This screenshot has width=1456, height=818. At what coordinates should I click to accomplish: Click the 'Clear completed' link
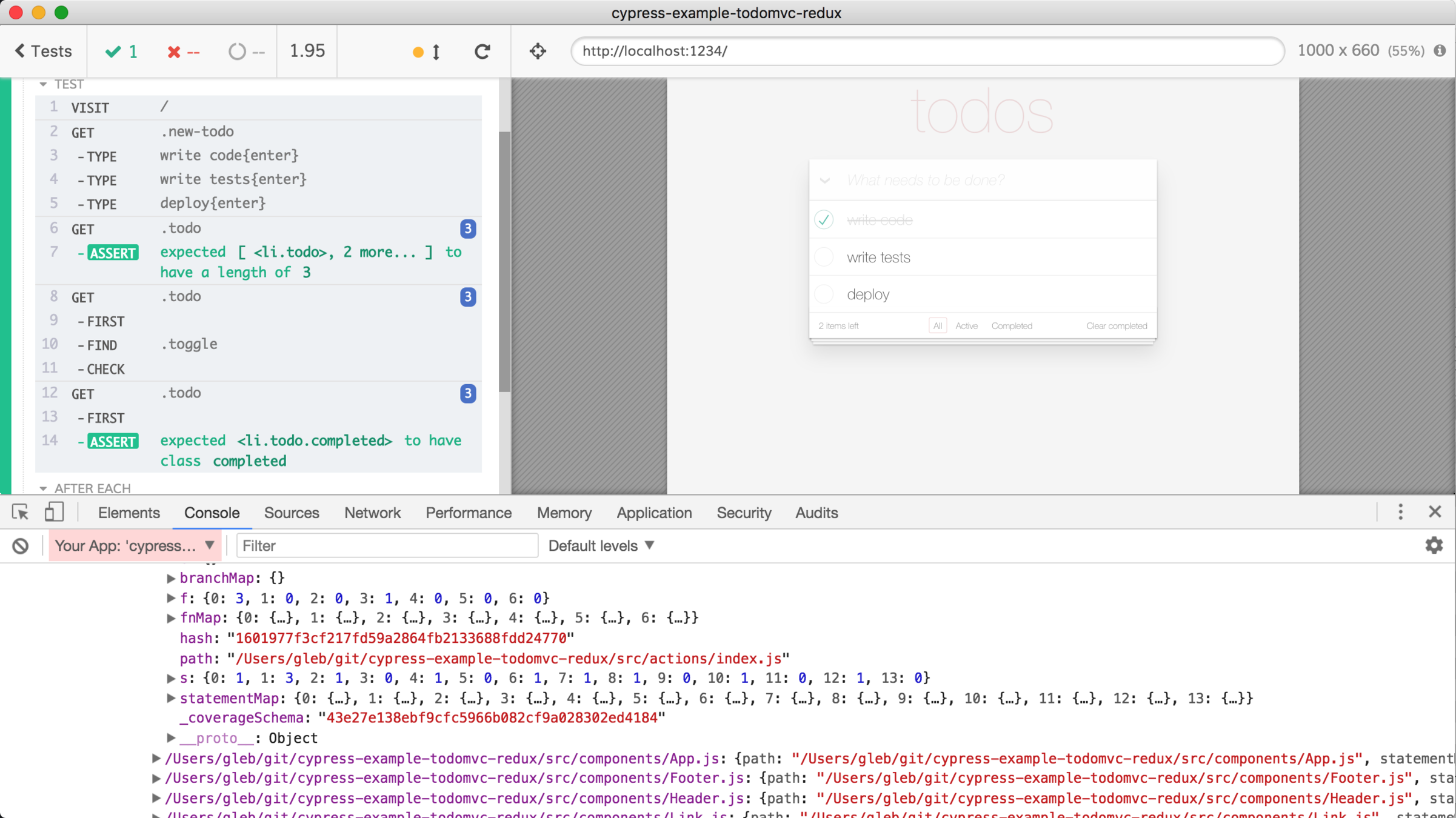1116,326
